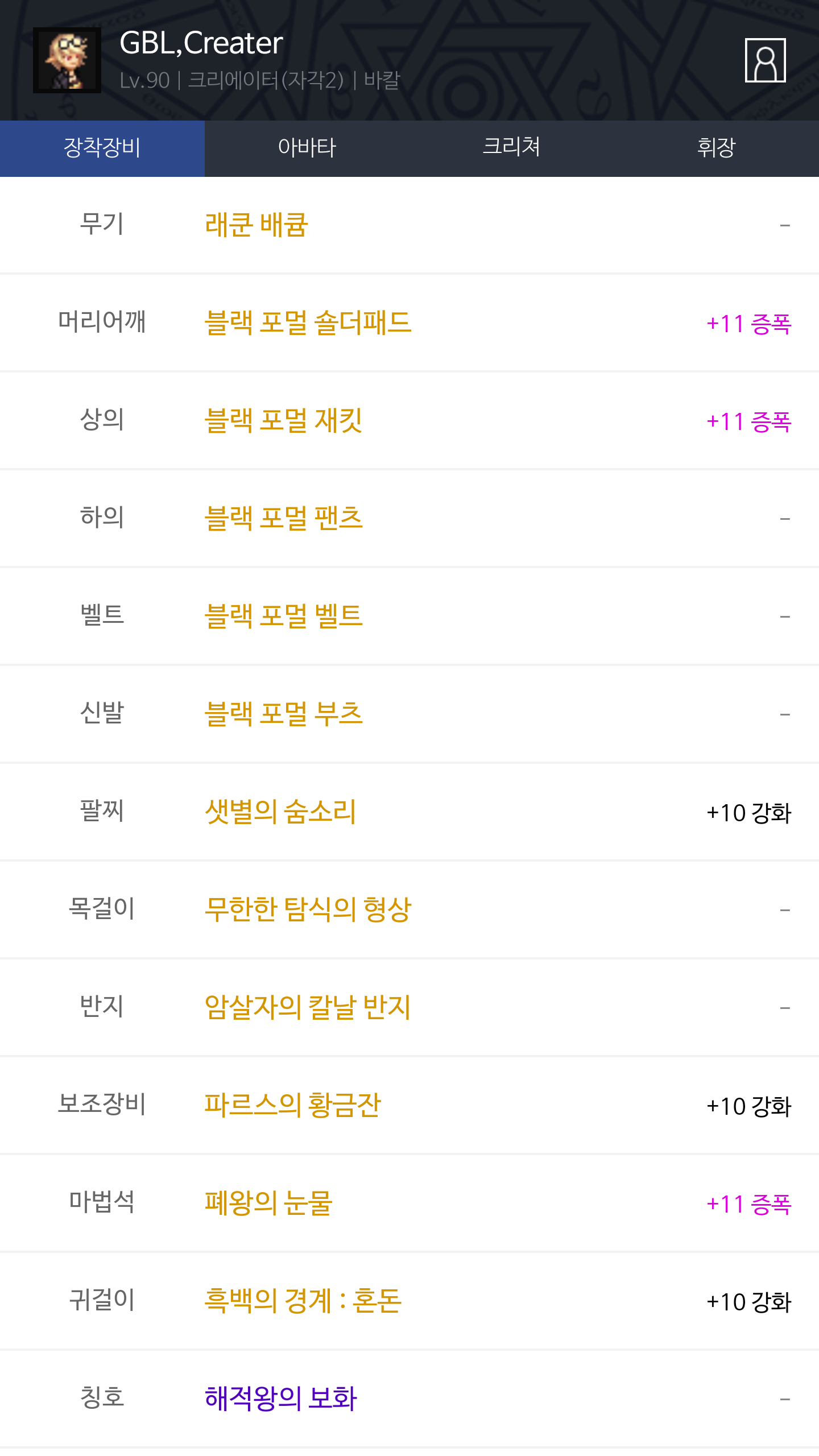Select the 휘장 tab
The height and width of the screenshot is (1456, 819).
pos(716,148)
